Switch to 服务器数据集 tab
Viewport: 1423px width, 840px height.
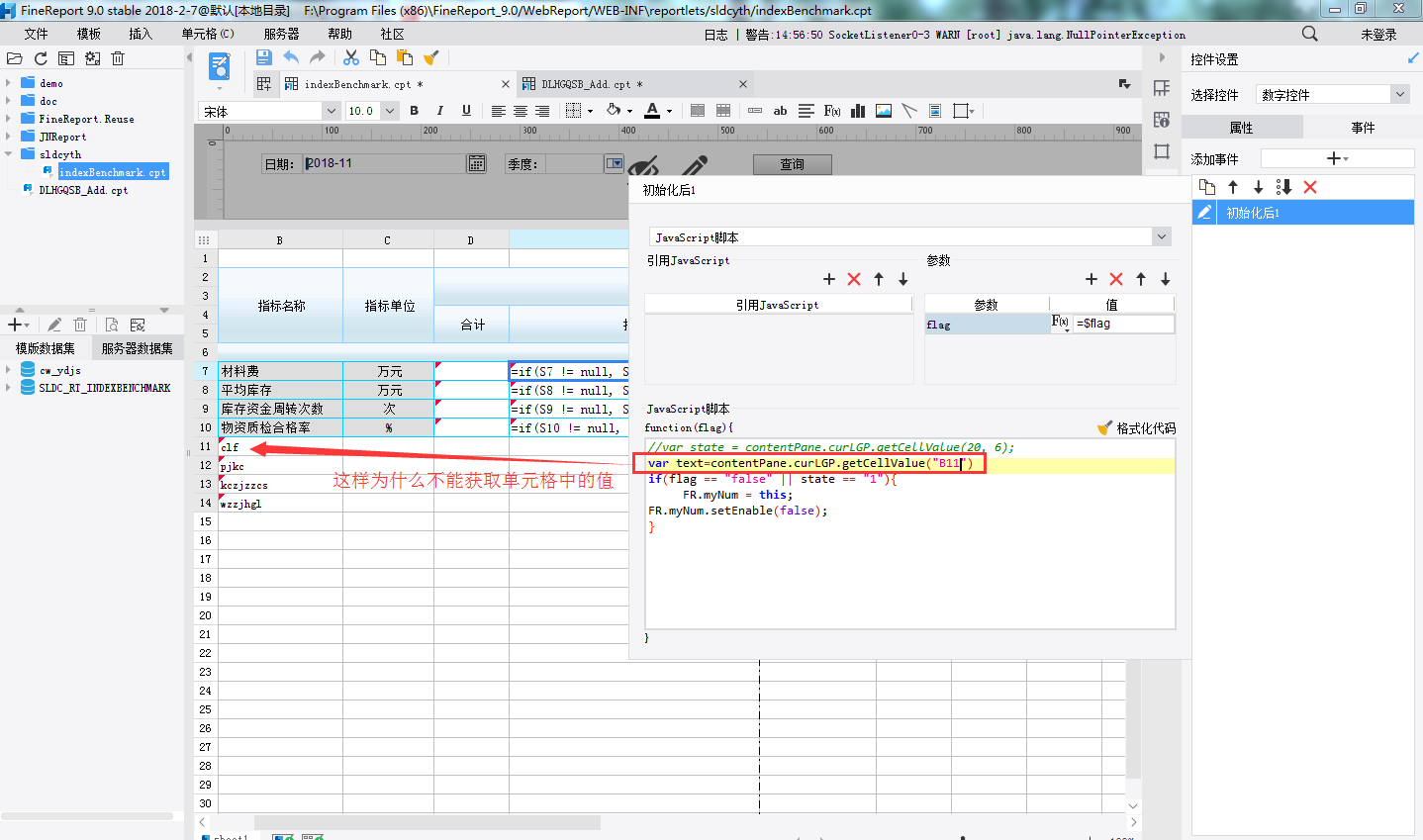[138, 348]
